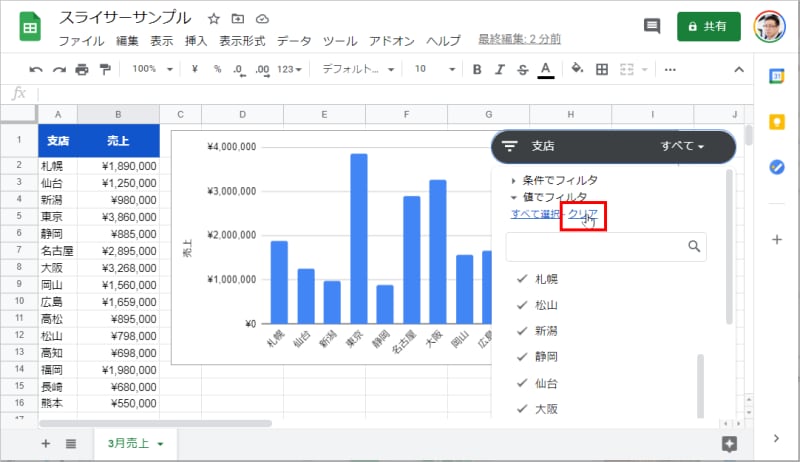Open the 挿入 menu
This screenshot has height=462, width=800.
pos(196,40)
